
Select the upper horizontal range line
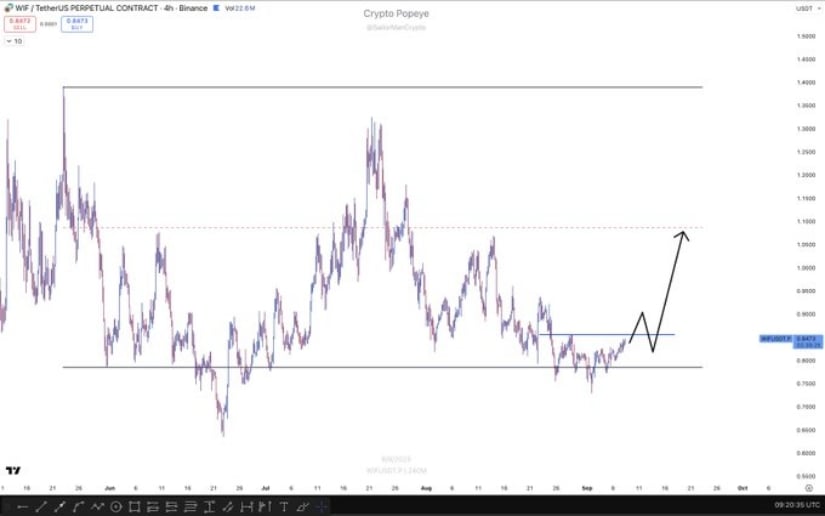pos(383,87)
